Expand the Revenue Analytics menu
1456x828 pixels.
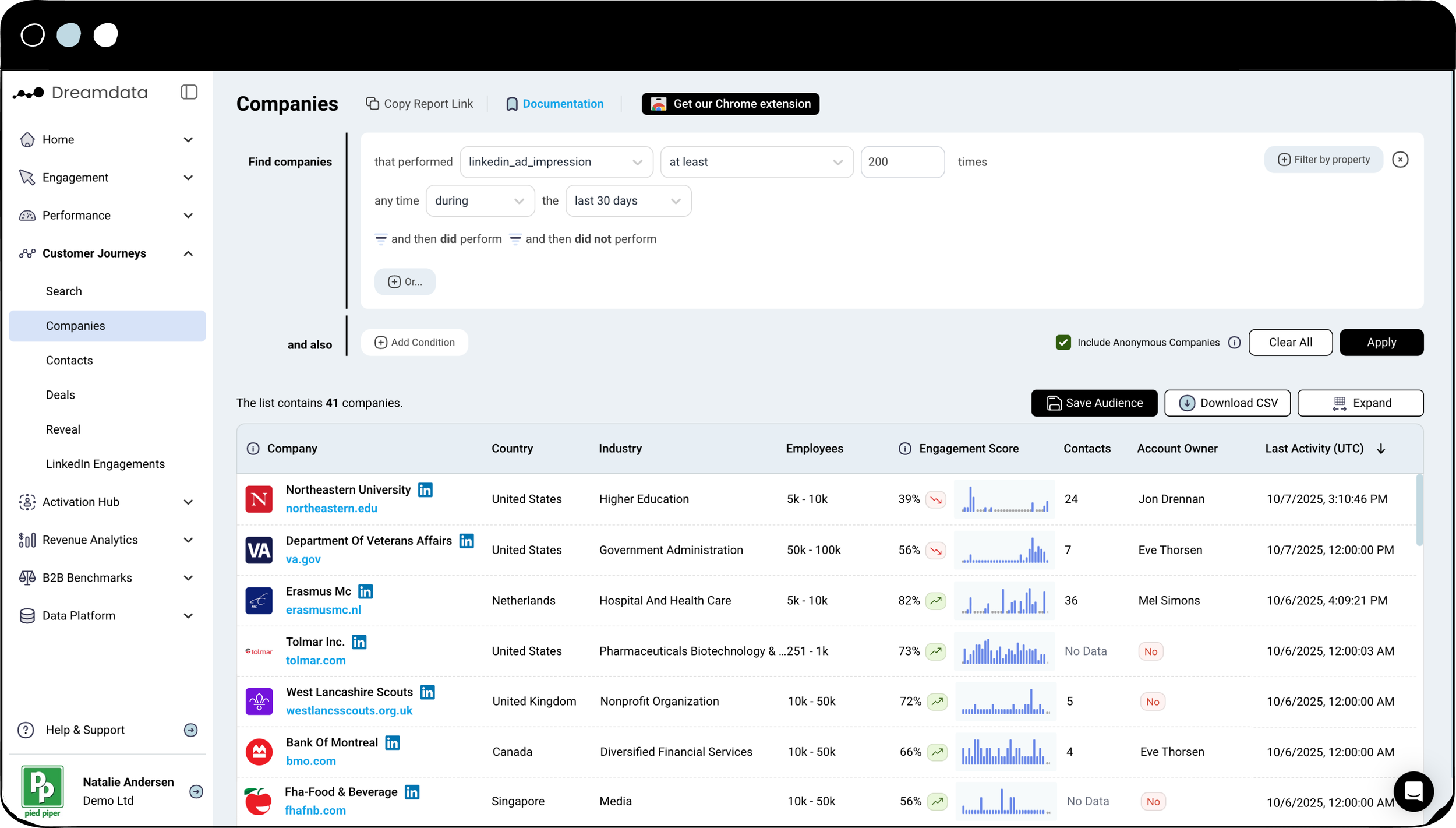tap(188, 540)
